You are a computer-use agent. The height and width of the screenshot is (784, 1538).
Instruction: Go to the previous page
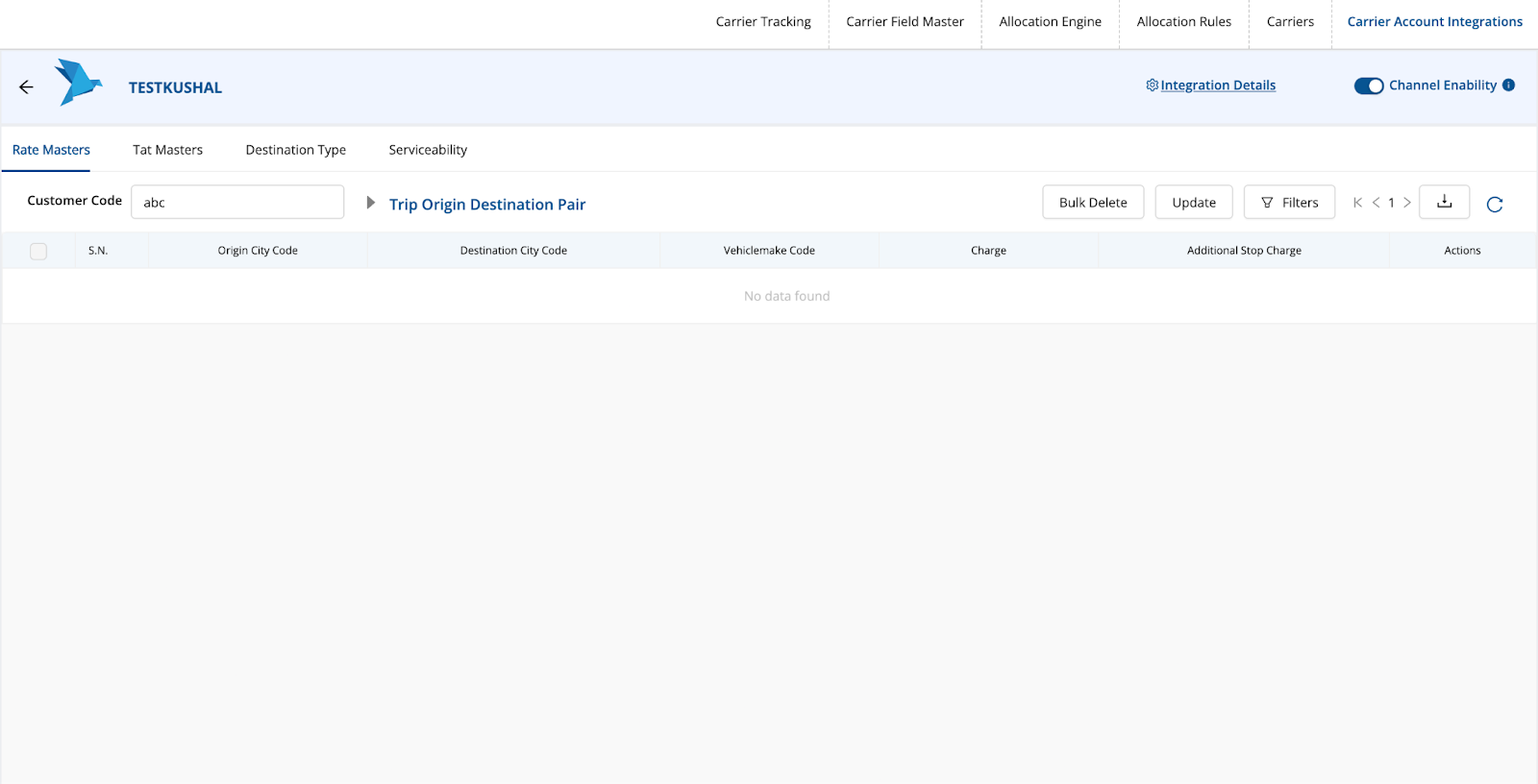click(x=1376, y=203)
